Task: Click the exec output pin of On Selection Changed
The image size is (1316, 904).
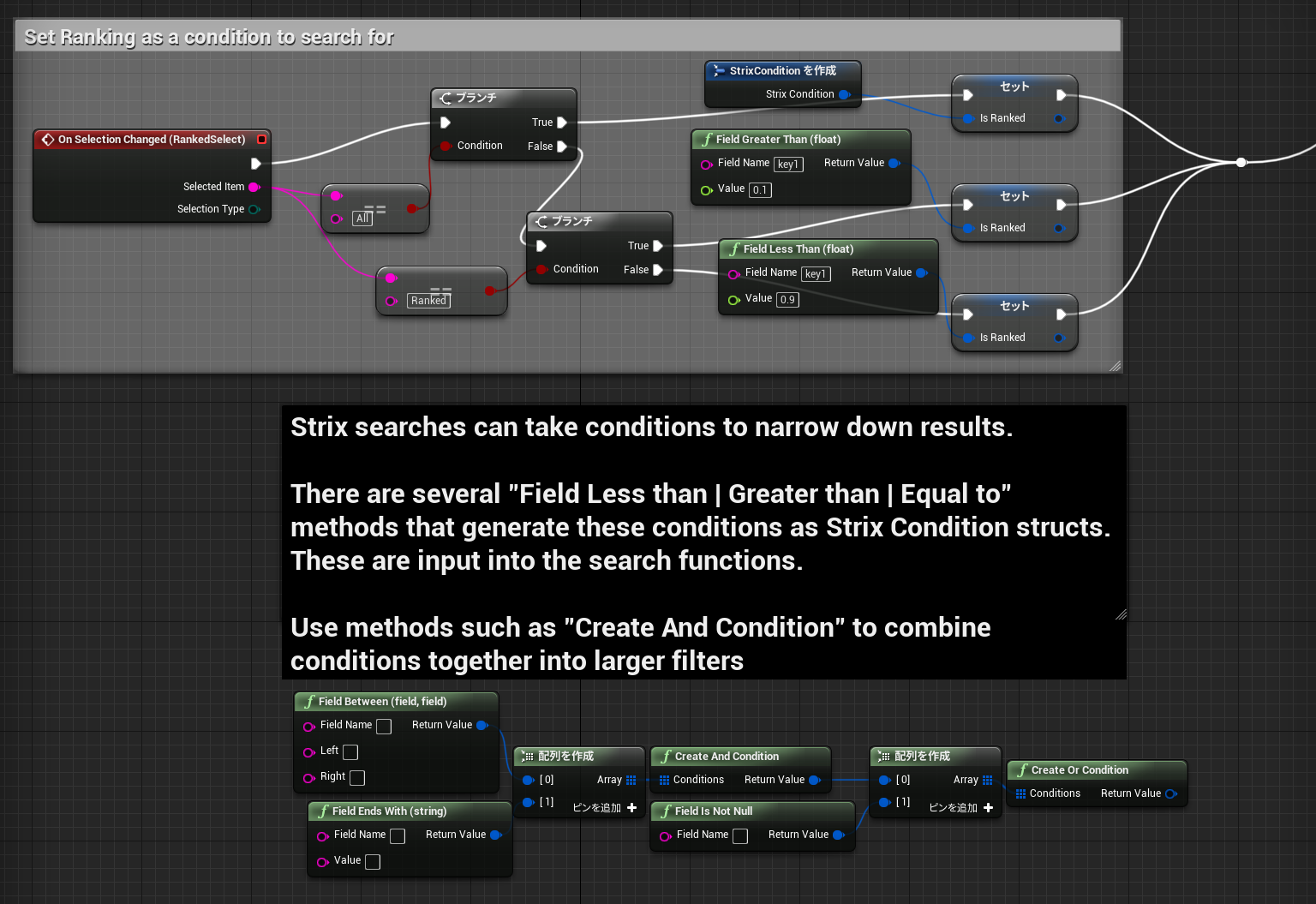Action: tap(255, 164)
